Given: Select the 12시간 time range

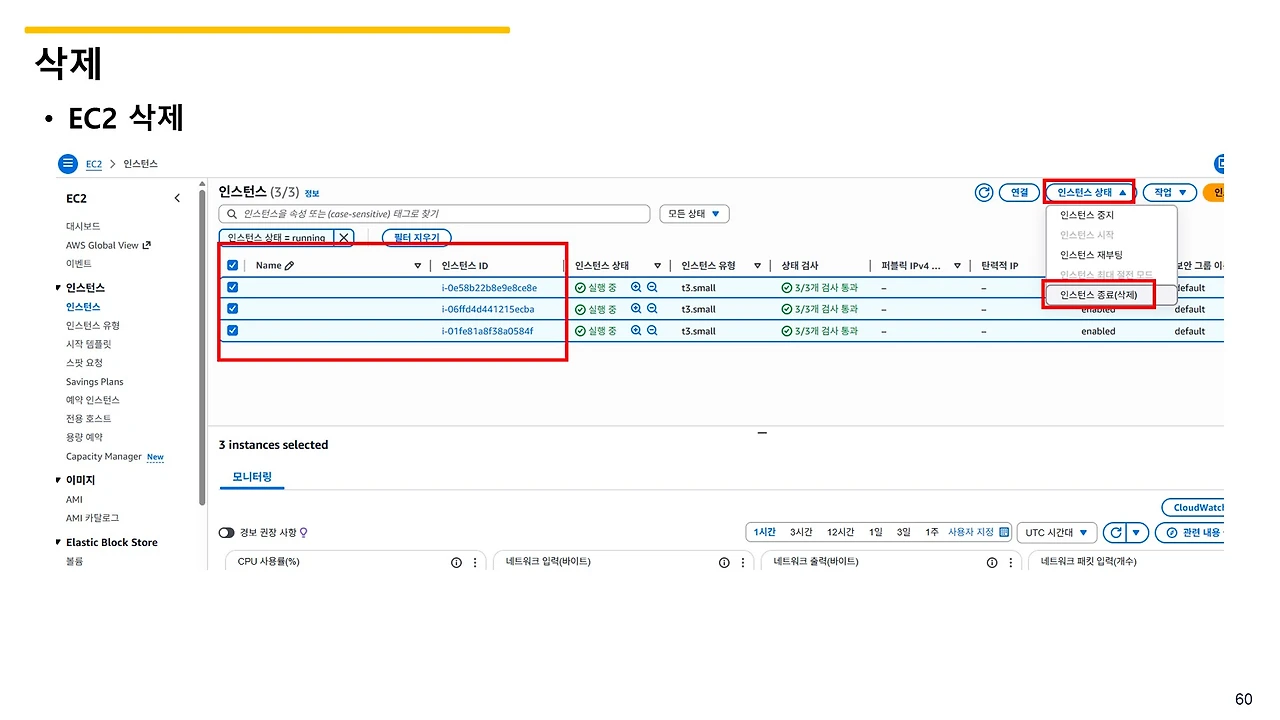Looking at the screenshot, I should point(840,532).
